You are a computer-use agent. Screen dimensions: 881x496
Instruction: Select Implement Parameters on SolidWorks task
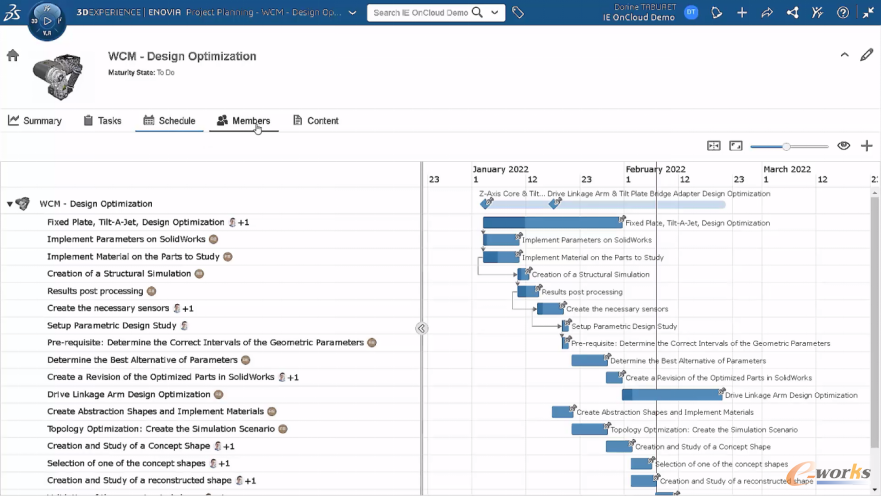point(126,239)
